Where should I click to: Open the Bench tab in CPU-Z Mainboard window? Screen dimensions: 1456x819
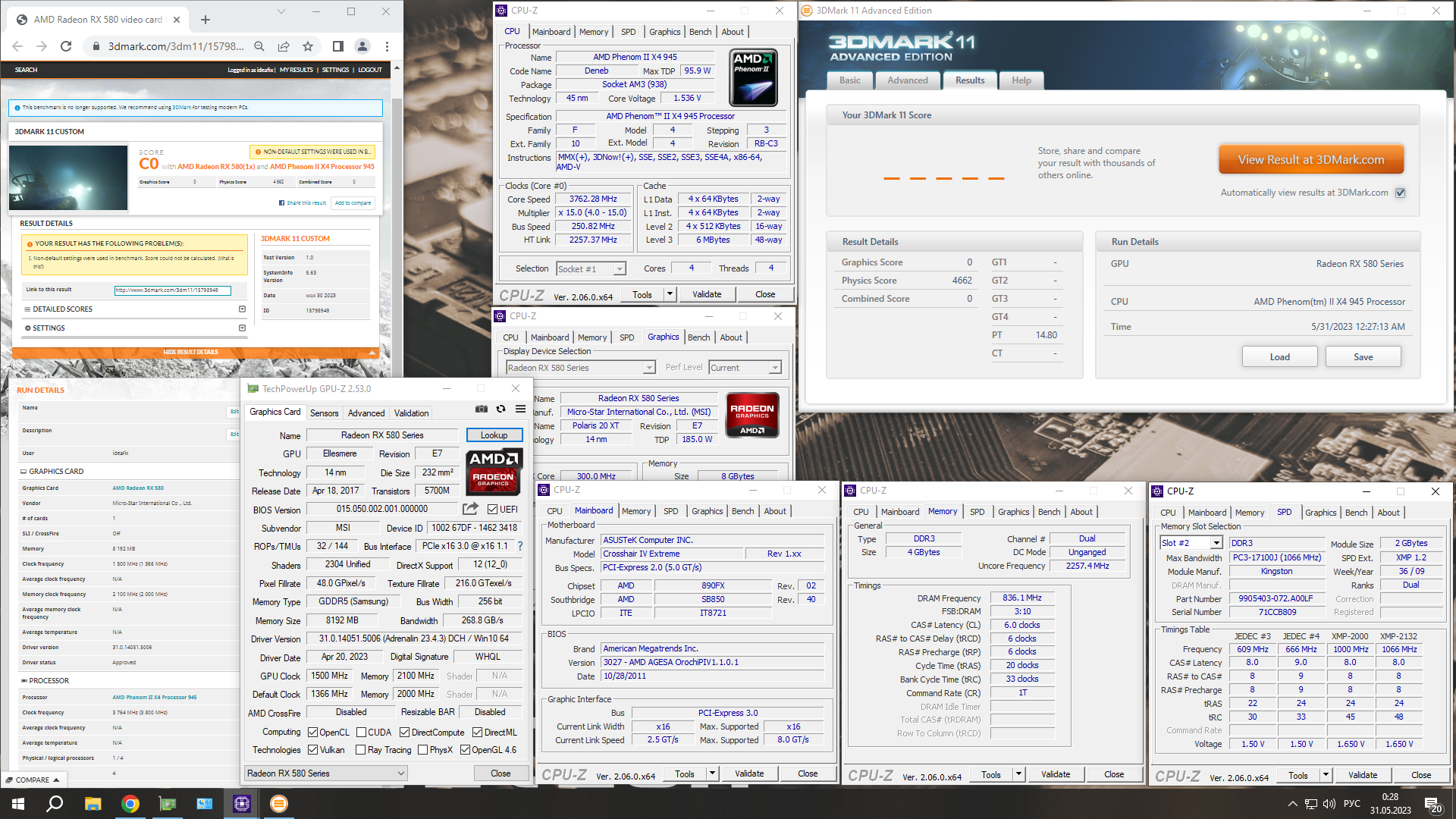pyautogui.click(x=742, y=512)
